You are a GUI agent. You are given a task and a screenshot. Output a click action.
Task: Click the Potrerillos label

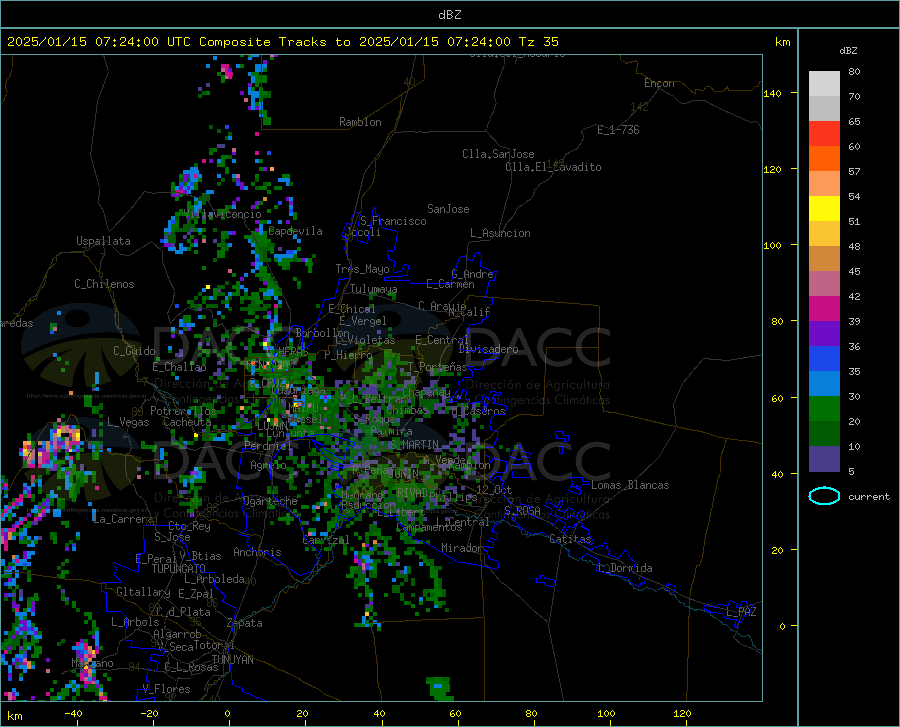(183, 411)
